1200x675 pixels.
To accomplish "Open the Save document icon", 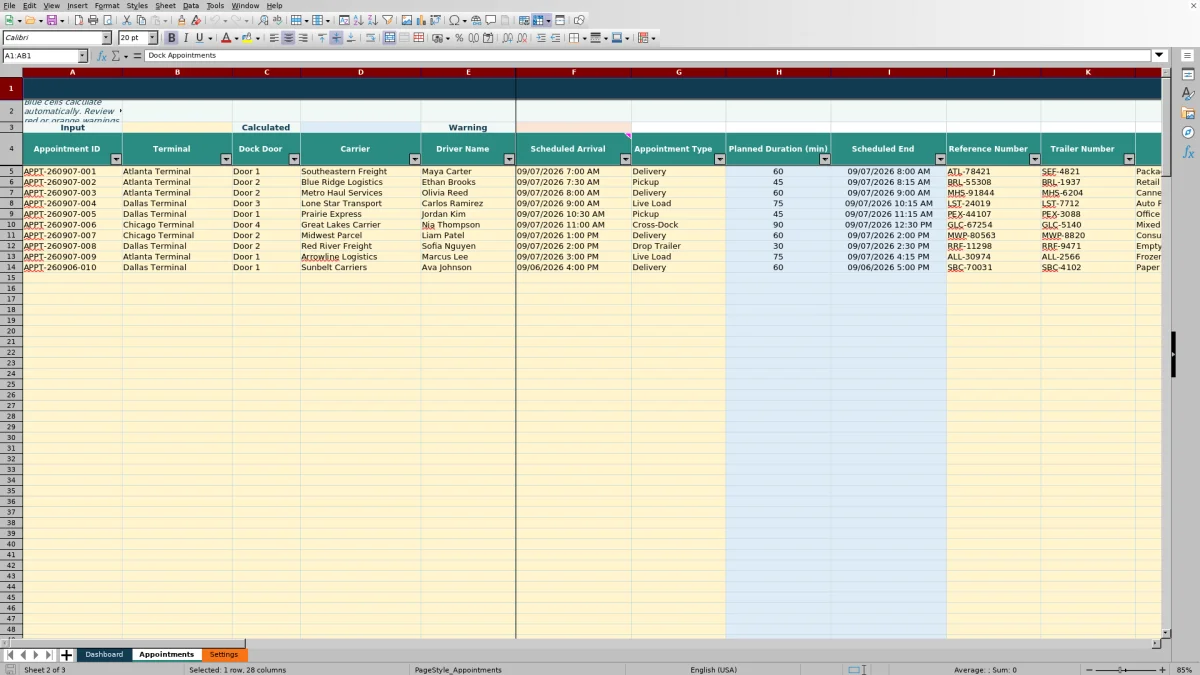I will [x=51, y=20].
